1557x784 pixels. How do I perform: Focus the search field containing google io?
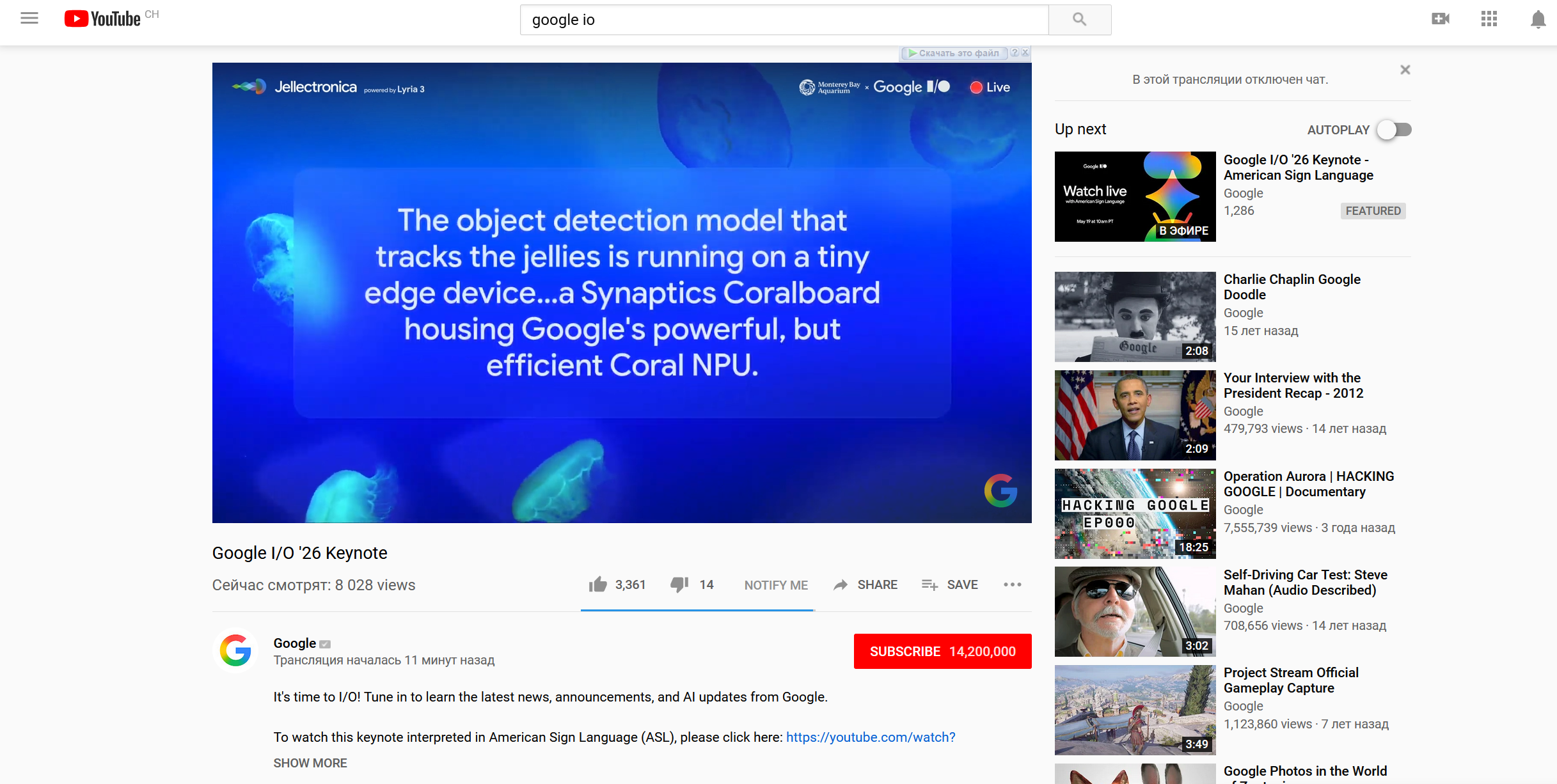[784, 20]
